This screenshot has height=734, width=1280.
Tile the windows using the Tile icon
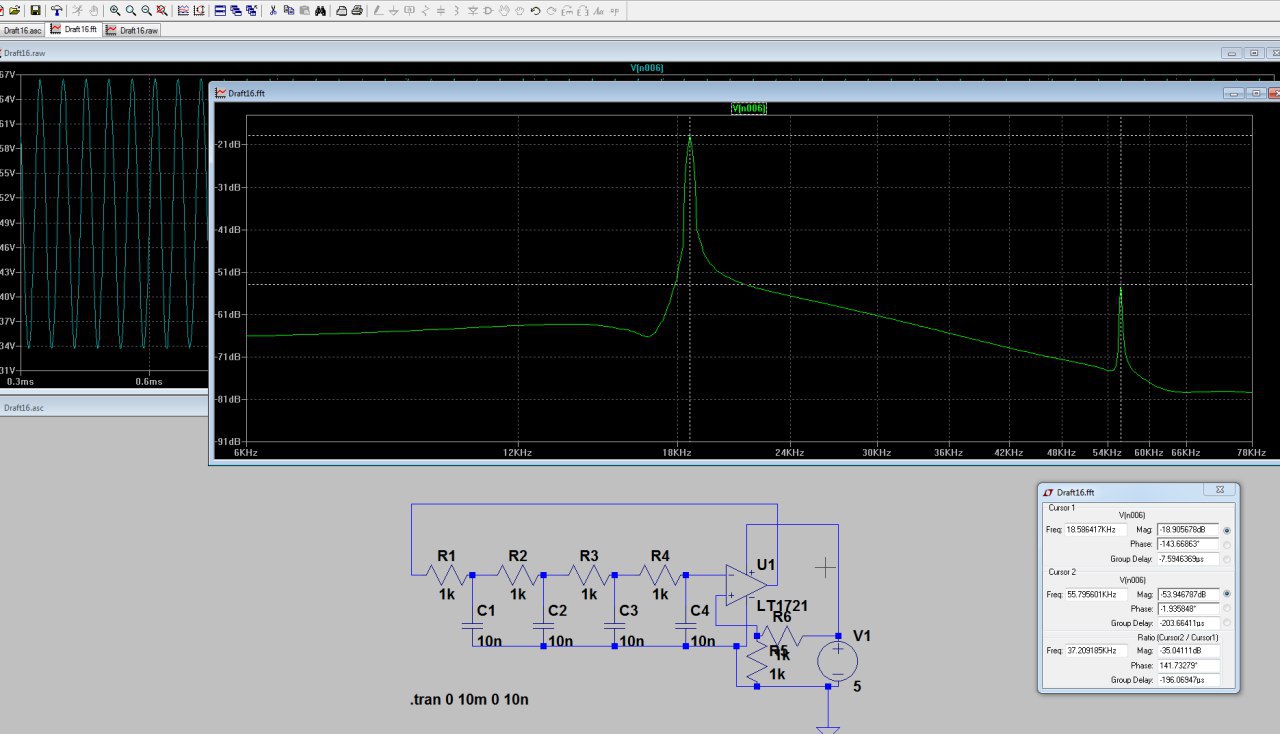pos(220,10)
